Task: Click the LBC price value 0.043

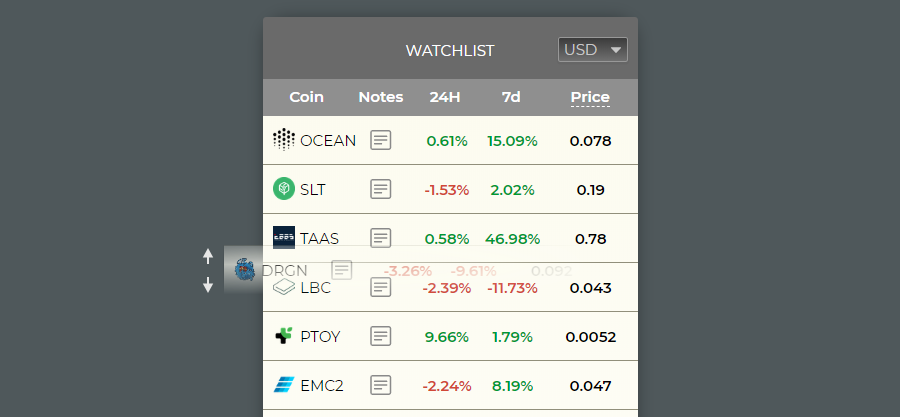Action: [591, 288]
